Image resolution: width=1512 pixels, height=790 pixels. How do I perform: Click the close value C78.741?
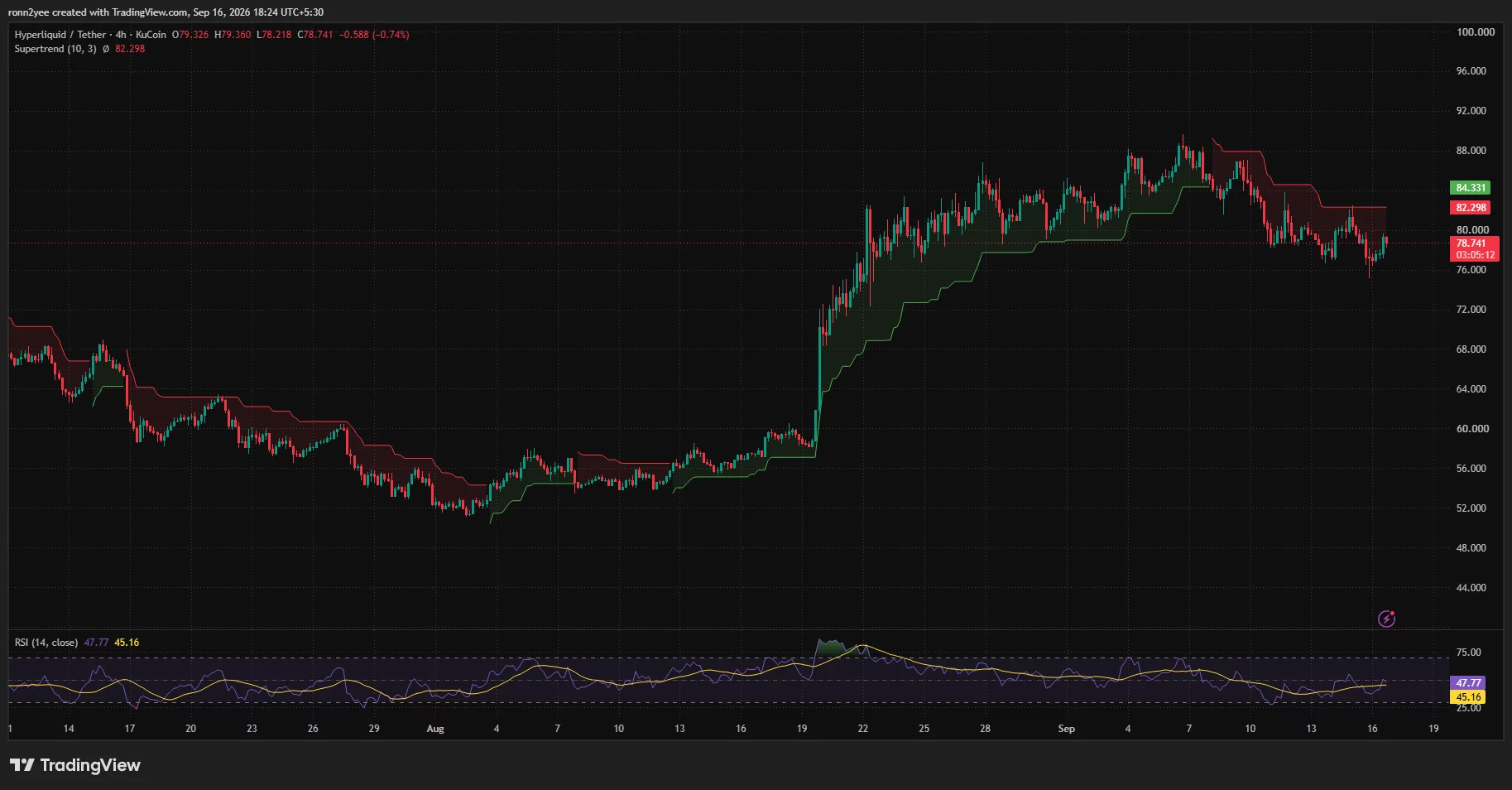pos(315,35)
